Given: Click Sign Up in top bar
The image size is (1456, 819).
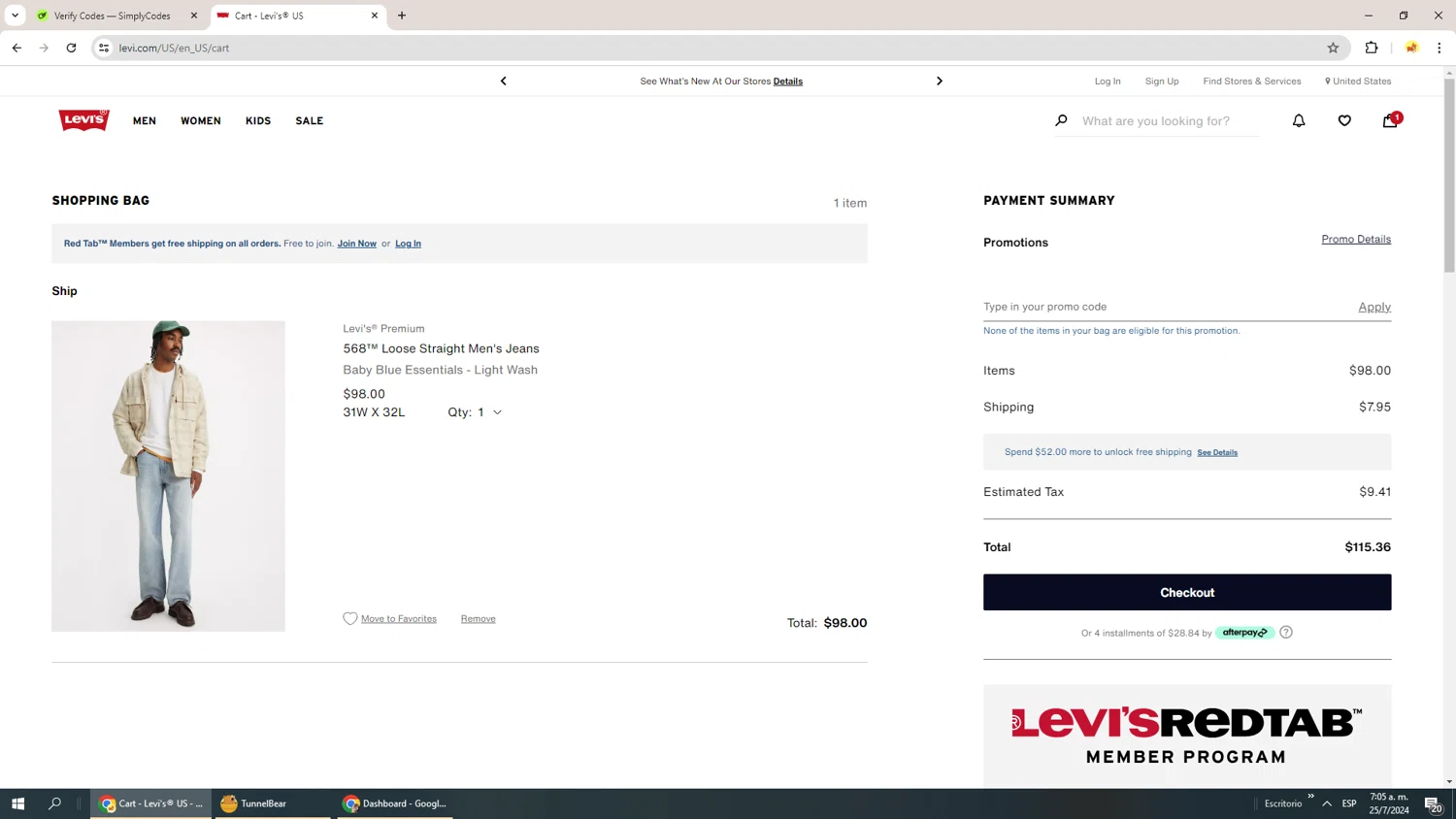Looking at the screenshot, I should (1162, 82).
